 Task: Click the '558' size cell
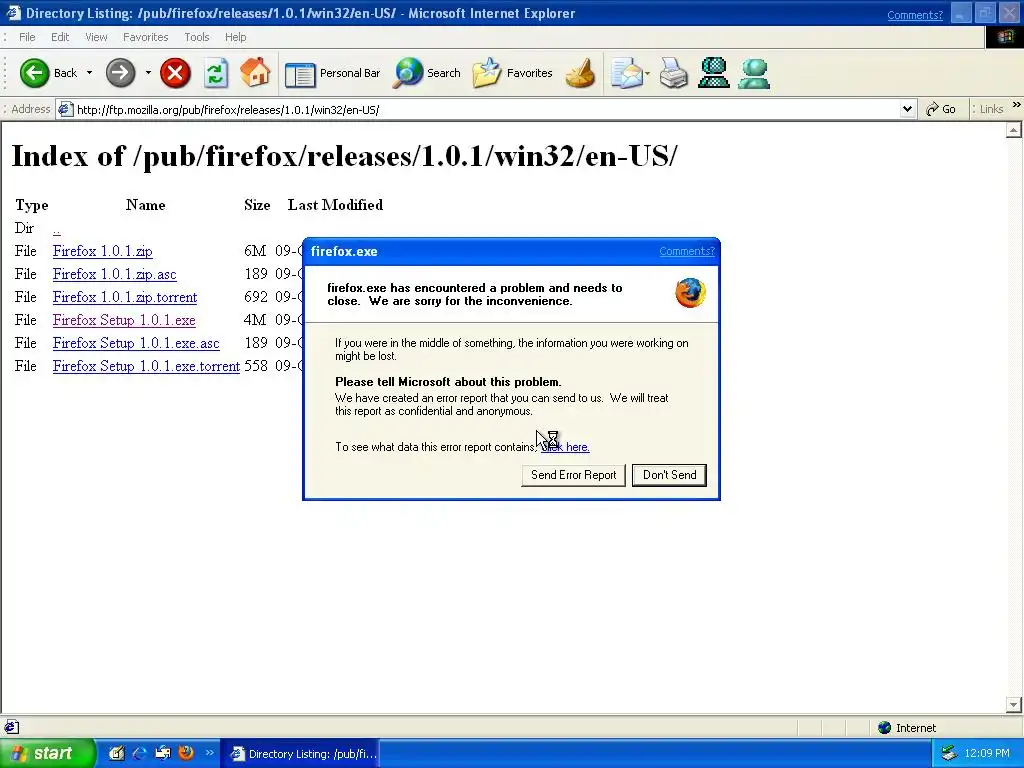click(x=256, y=366)
